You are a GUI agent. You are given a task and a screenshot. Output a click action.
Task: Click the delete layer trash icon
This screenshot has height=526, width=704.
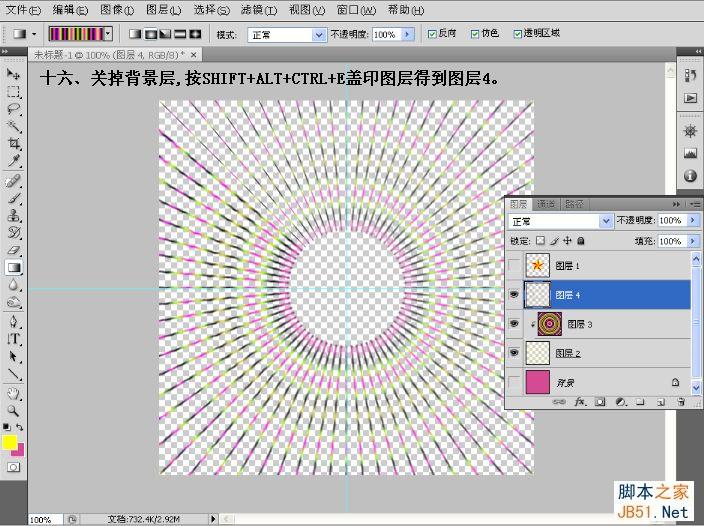click(x=681, y=402)
